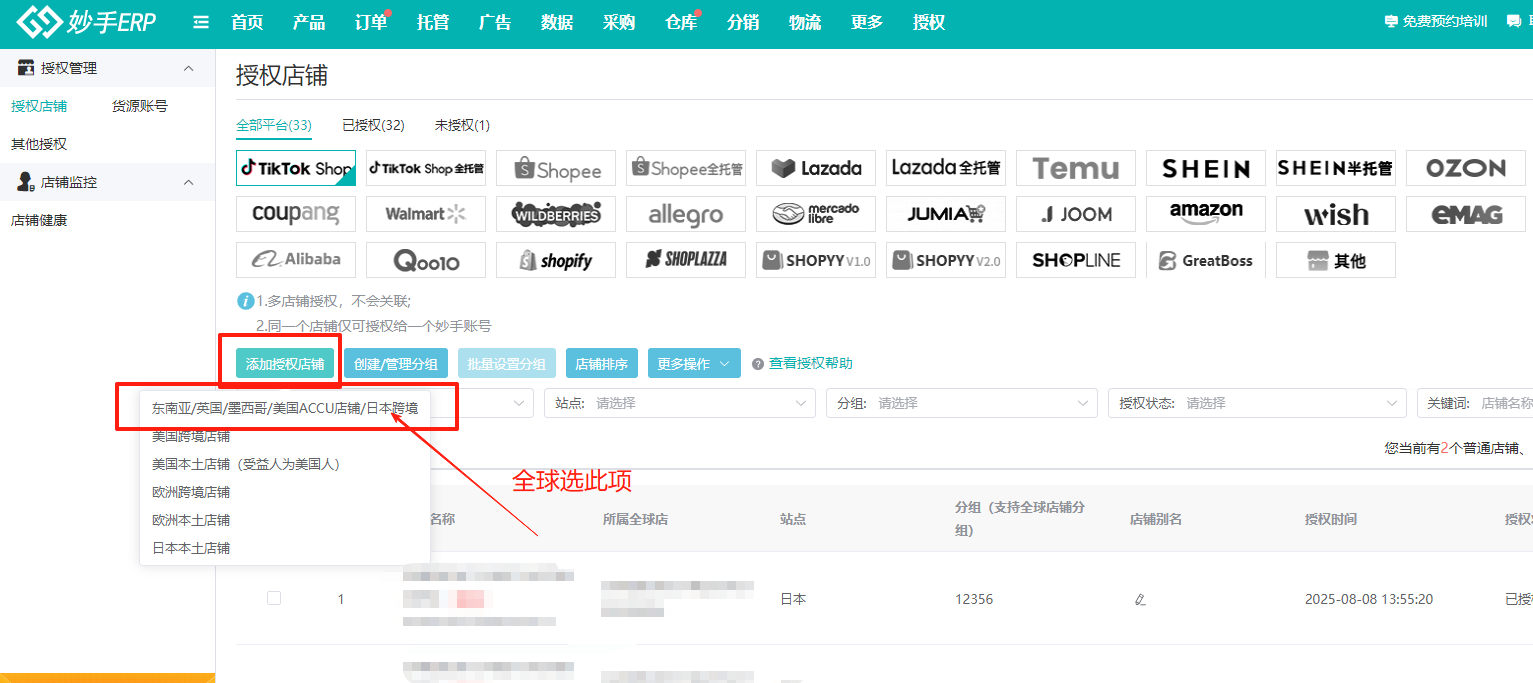Screen dimensions: 1533x683
Task: Click the 店铺排序 button
Action: tap(602, 364)
